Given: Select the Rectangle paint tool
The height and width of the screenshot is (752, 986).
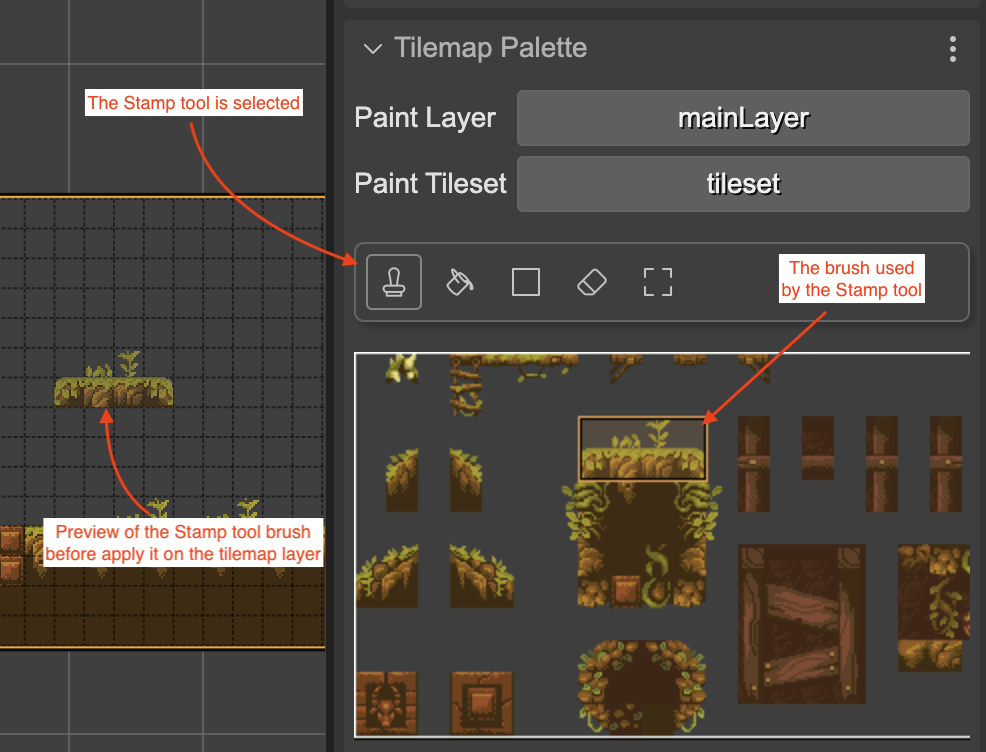Looking at the screenshot, I should (x=525, y=282).
